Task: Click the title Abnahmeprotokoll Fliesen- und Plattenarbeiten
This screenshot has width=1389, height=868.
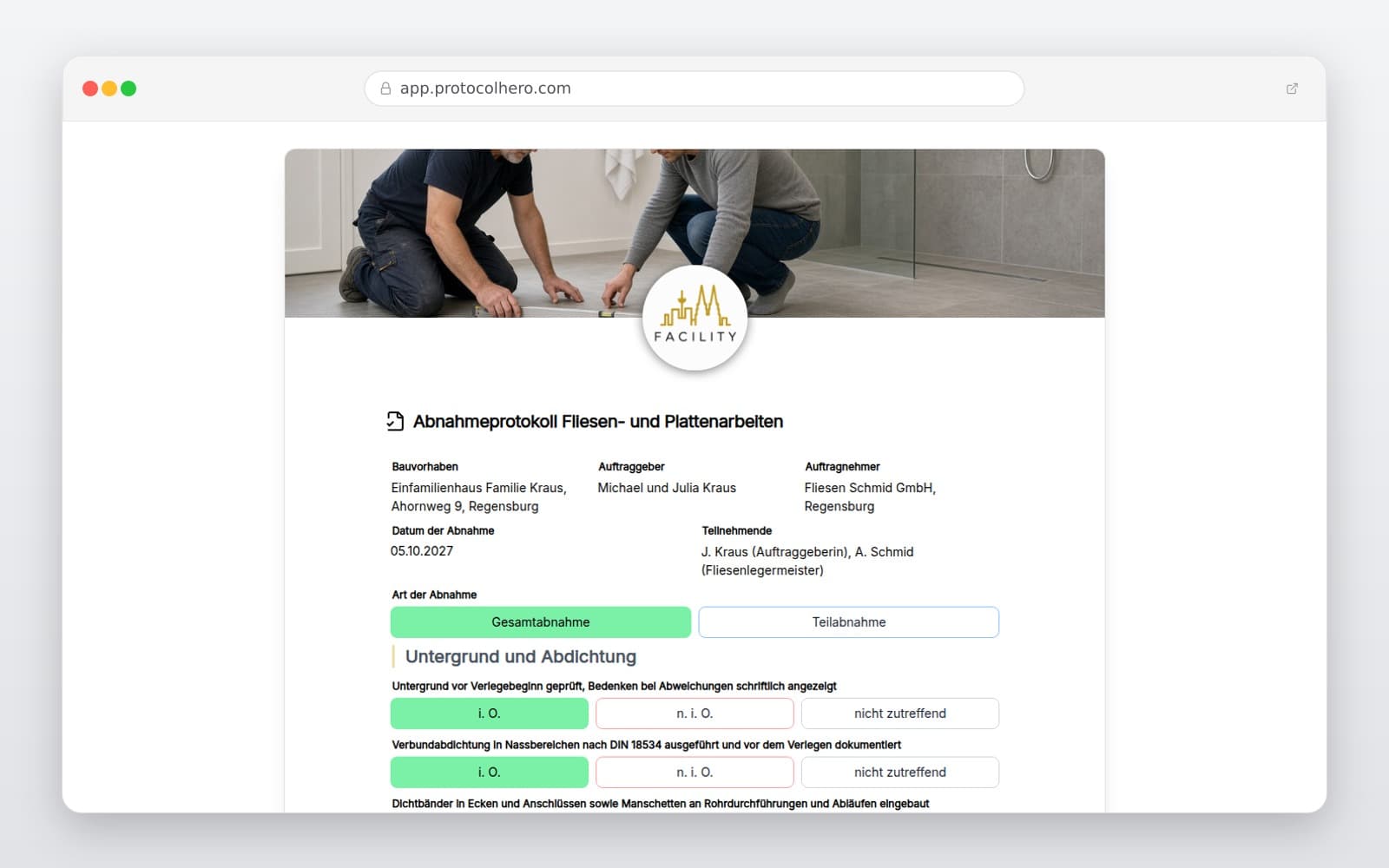Action: click(598, 422)
